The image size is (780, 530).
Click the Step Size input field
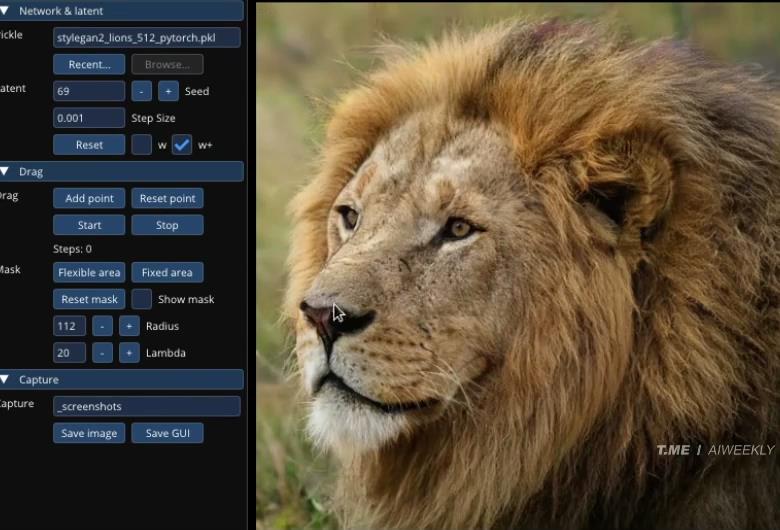click(x=89, y=118)
